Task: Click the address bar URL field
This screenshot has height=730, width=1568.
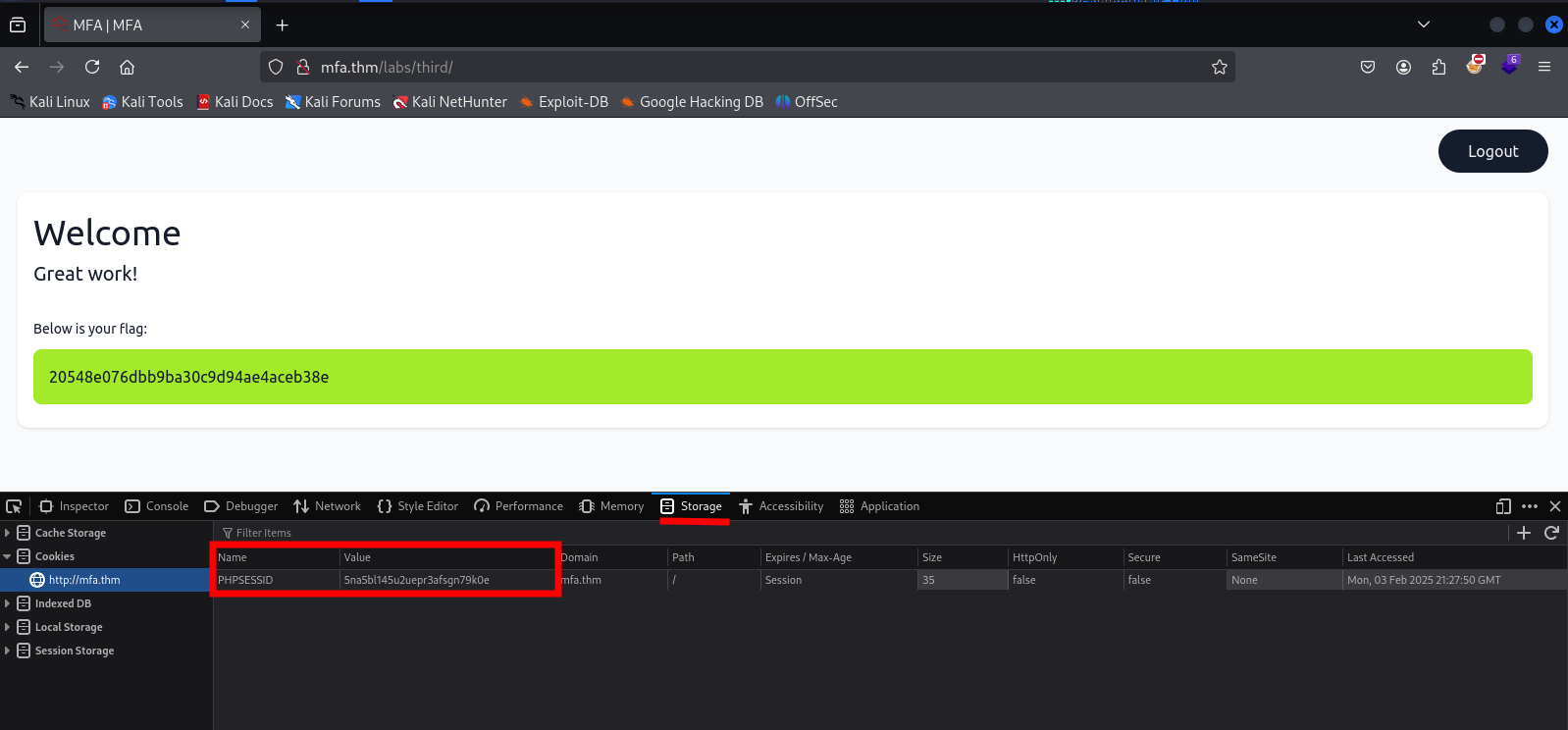Action: coord(746,67)
